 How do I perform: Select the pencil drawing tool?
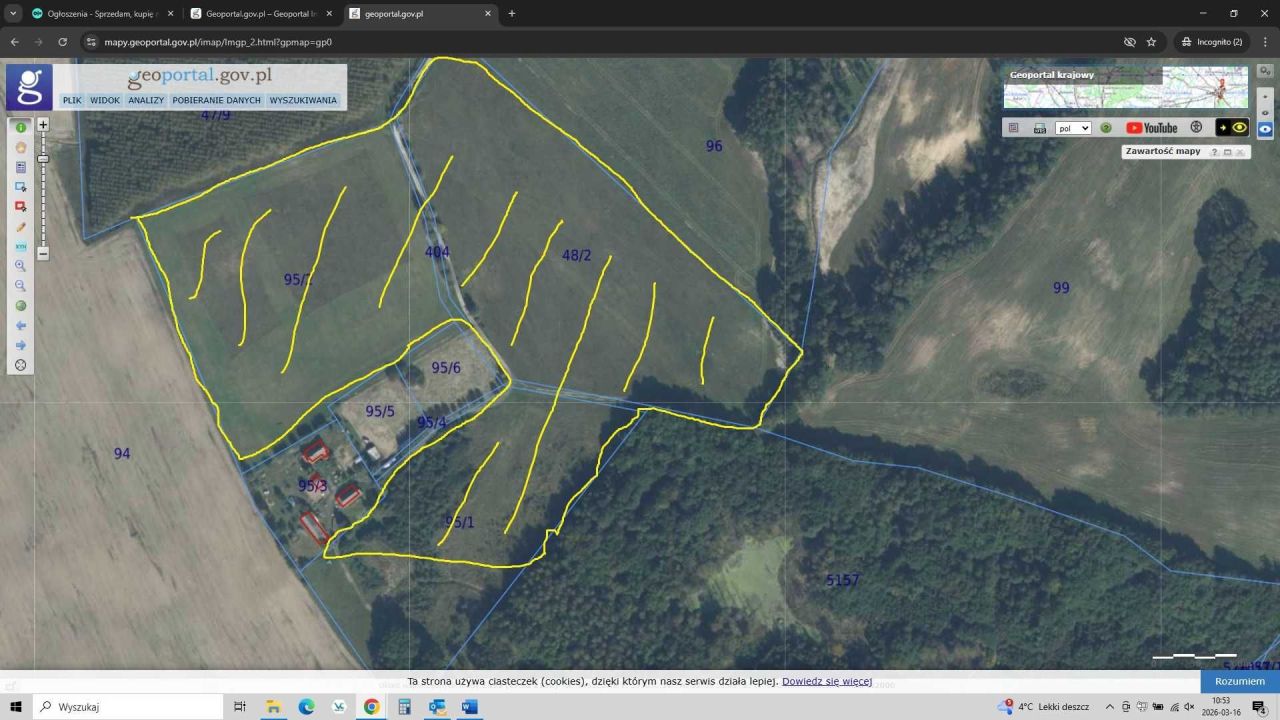point(20,227)
